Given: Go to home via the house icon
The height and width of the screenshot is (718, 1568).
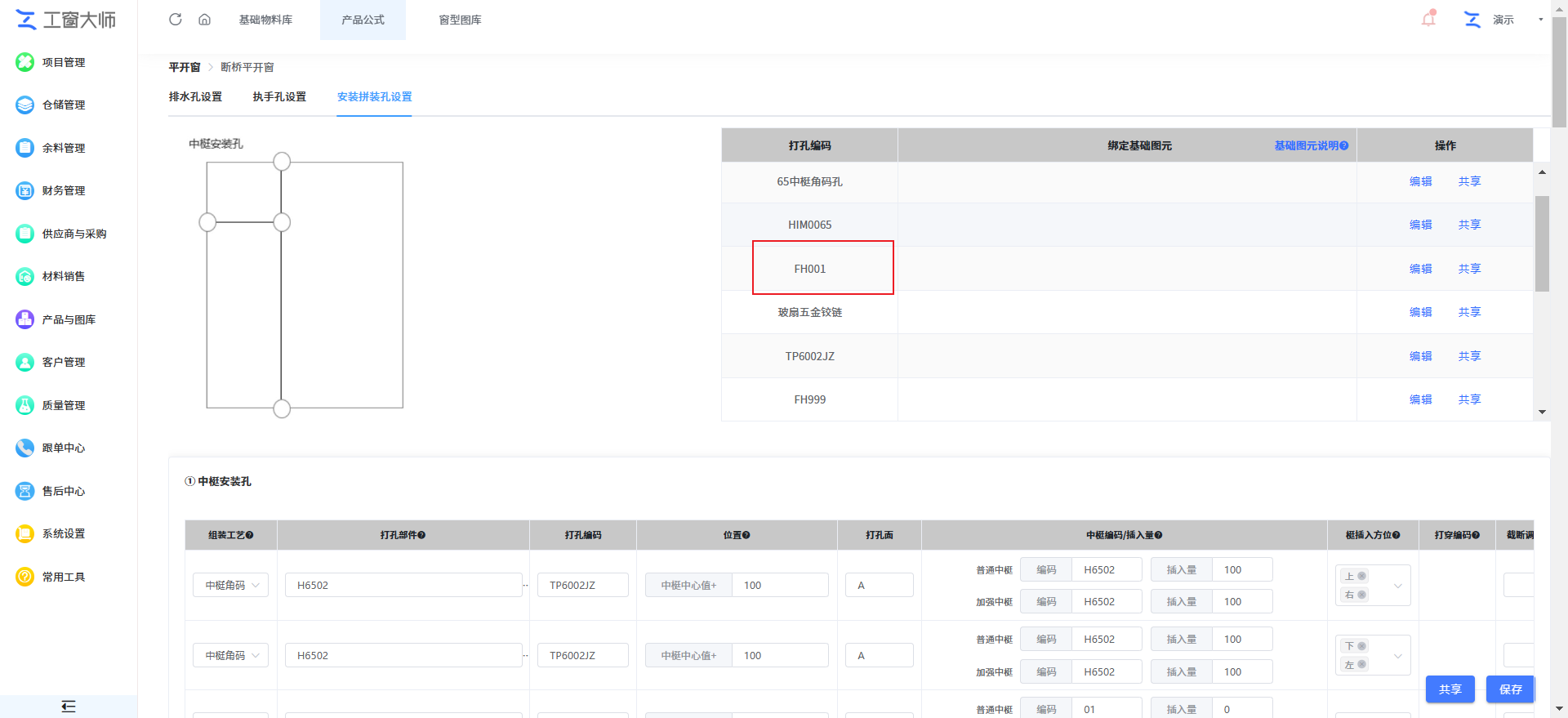Looking at the screenshot, I should click(204, 20).
